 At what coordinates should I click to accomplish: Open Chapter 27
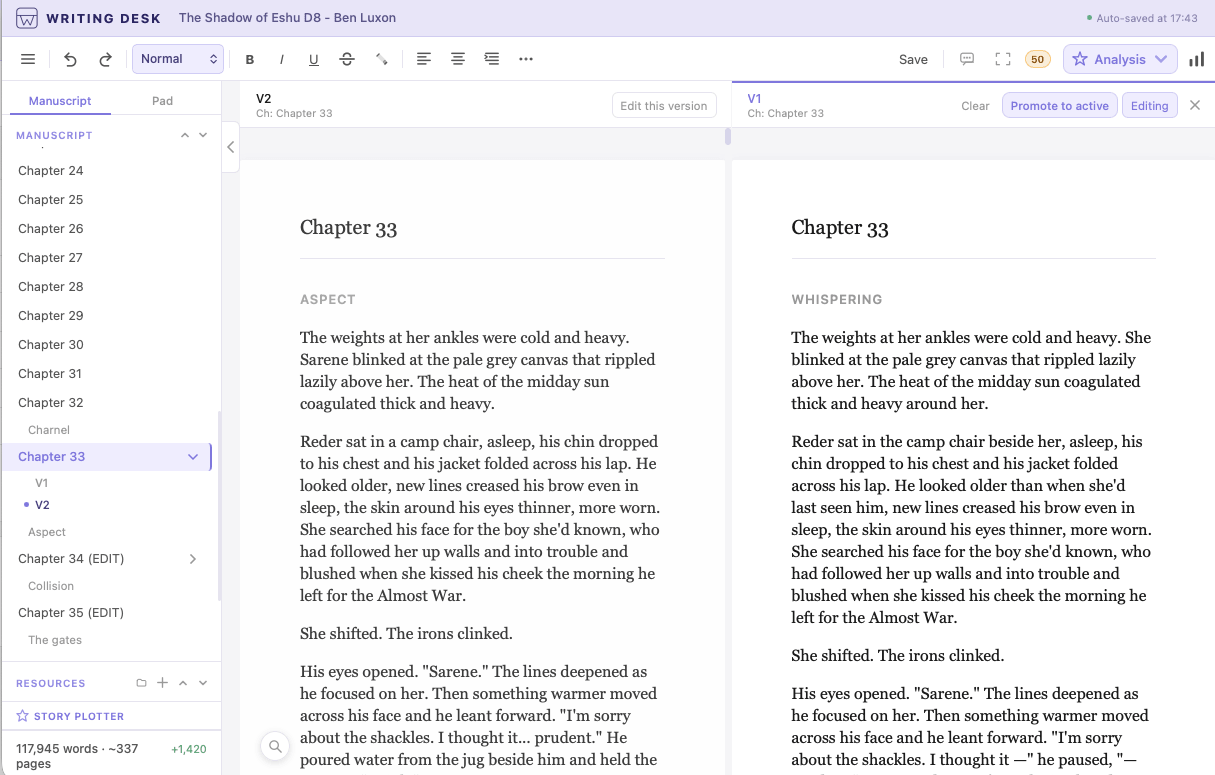pyautogui.click(x=51, y=258)
